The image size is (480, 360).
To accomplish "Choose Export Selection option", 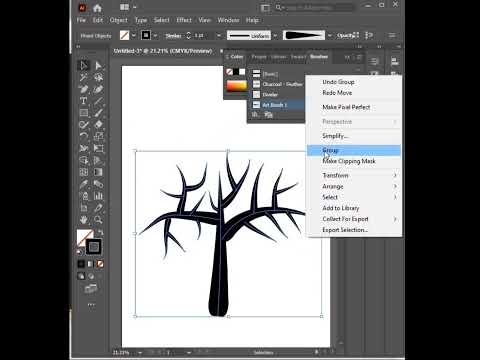I will [x=354, y=230].
